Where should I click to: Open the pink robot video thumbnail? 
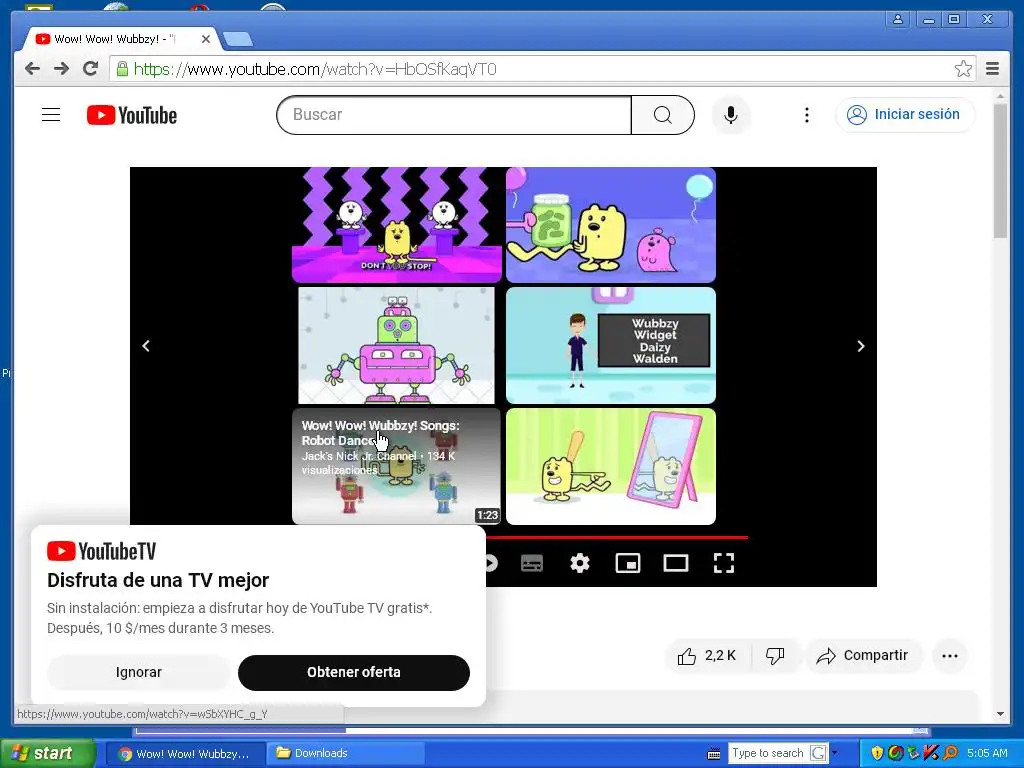tap(396, 345)
